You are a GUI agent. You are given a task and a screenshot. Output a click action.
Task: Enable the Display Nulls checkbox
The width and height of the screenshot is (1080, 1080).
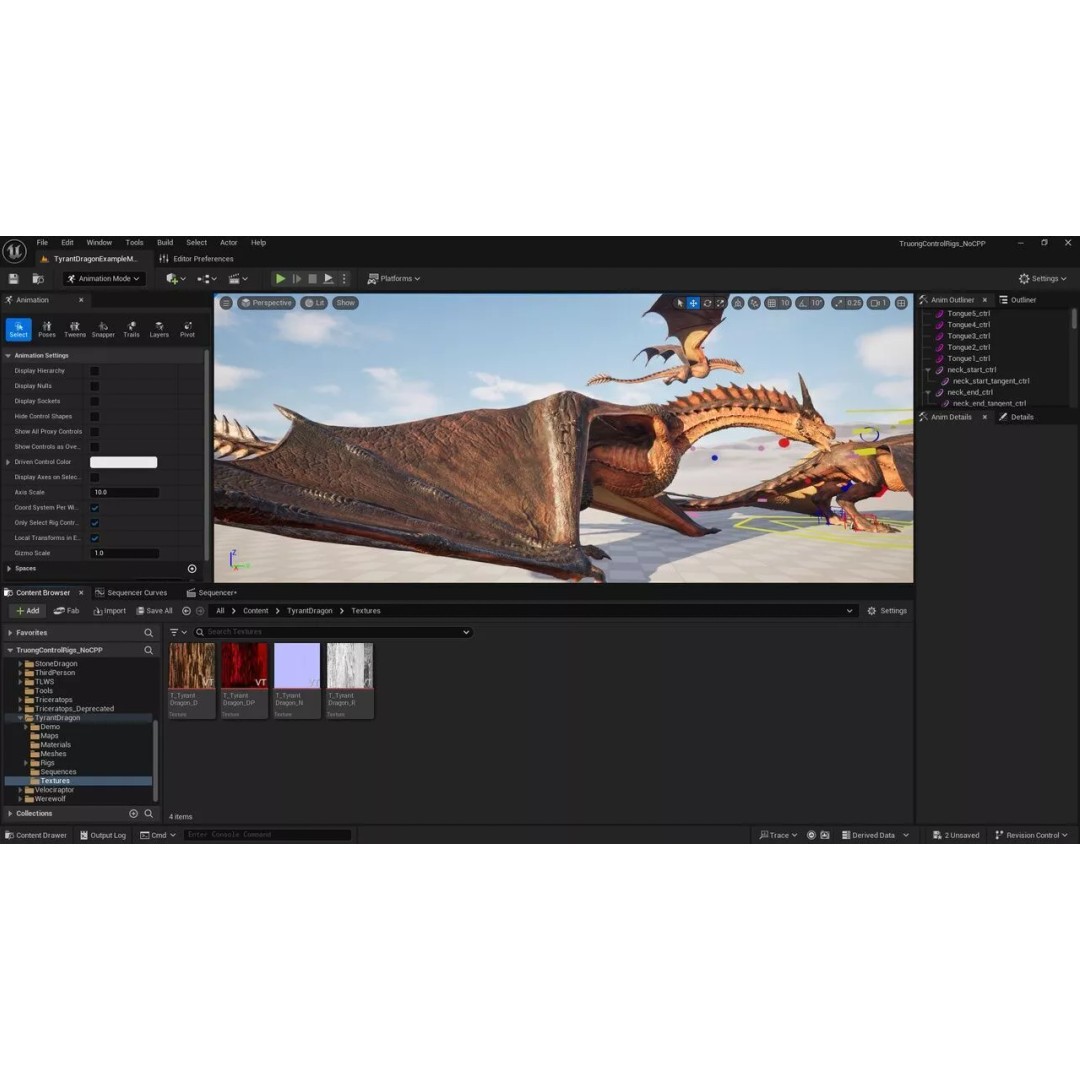tap(94, 386)
